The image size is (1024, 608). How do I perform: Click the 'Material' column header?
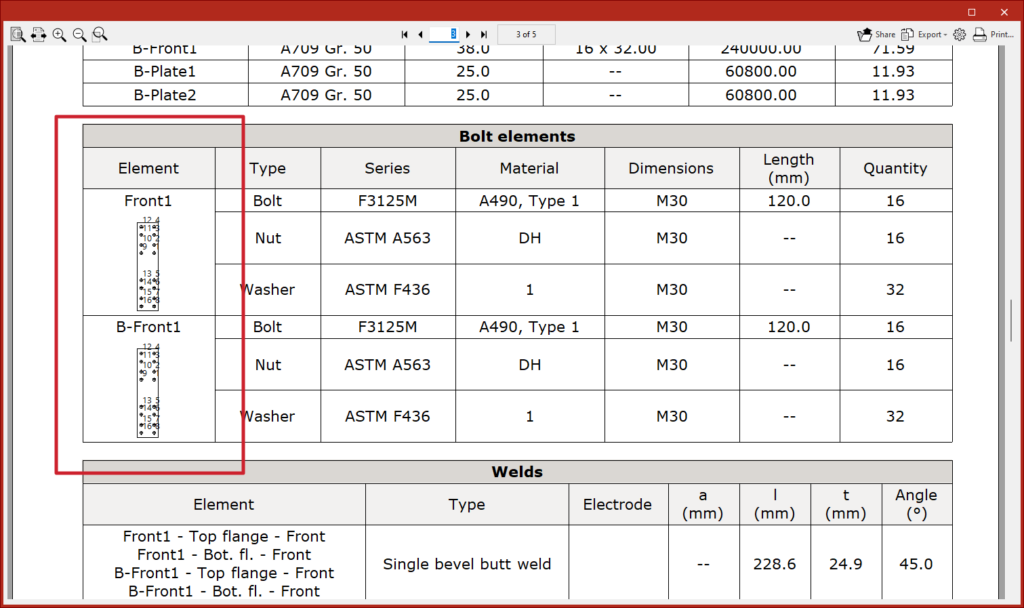point(530,168)
